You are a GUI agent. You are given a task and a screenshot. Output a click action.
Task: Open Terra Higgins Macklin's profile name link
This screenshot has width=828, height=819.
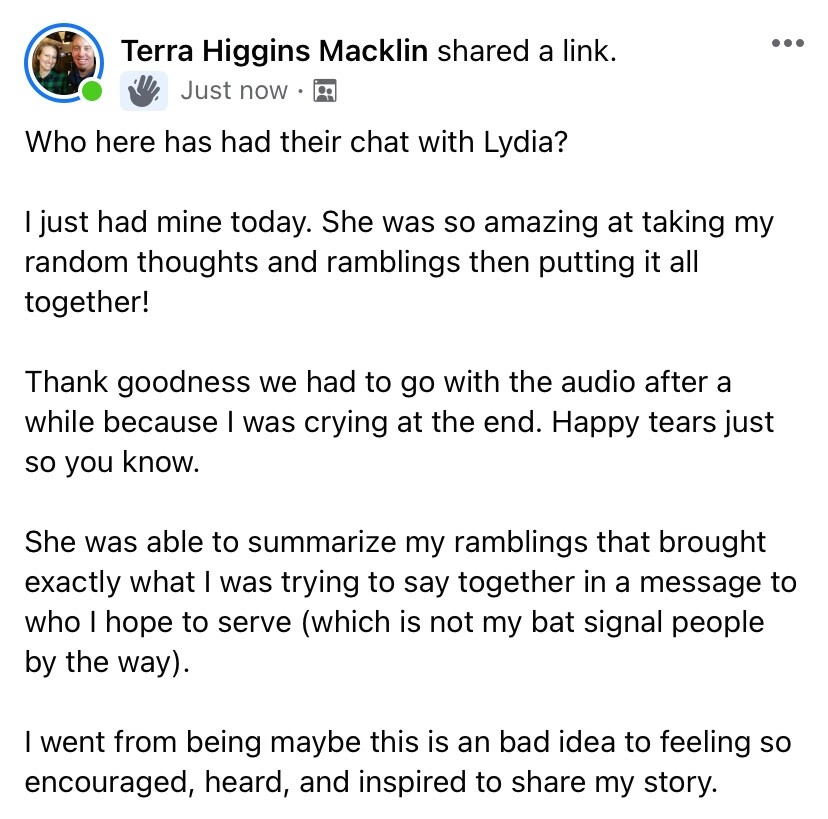coord(274,51)
